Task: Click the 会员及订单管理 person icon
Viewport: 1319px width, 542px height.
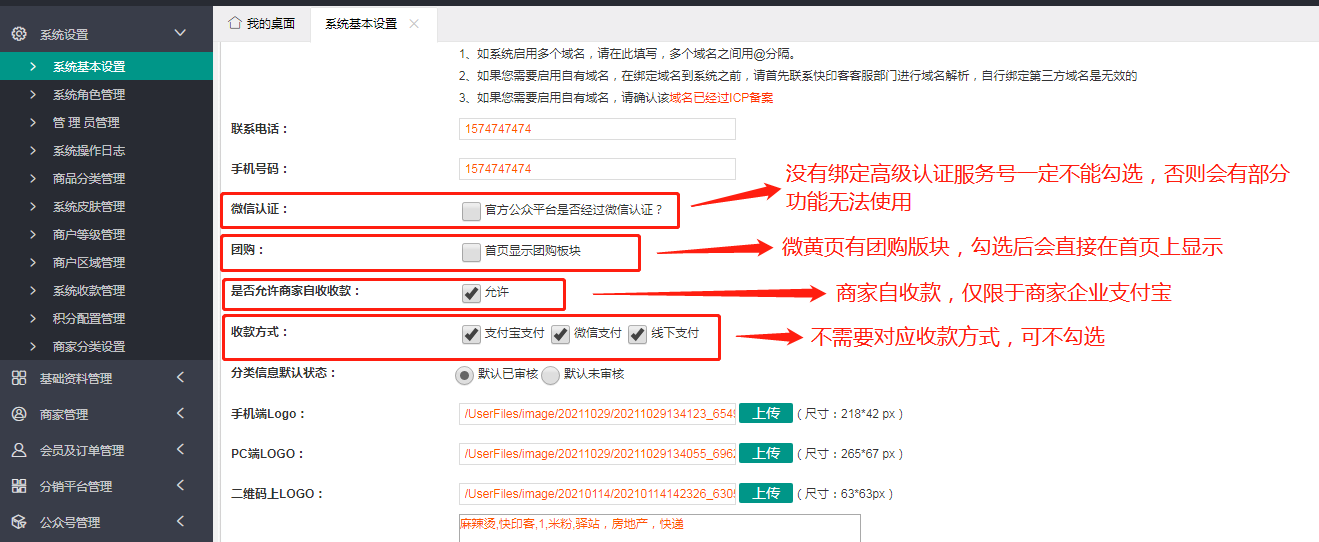Action: pos(18,450)
